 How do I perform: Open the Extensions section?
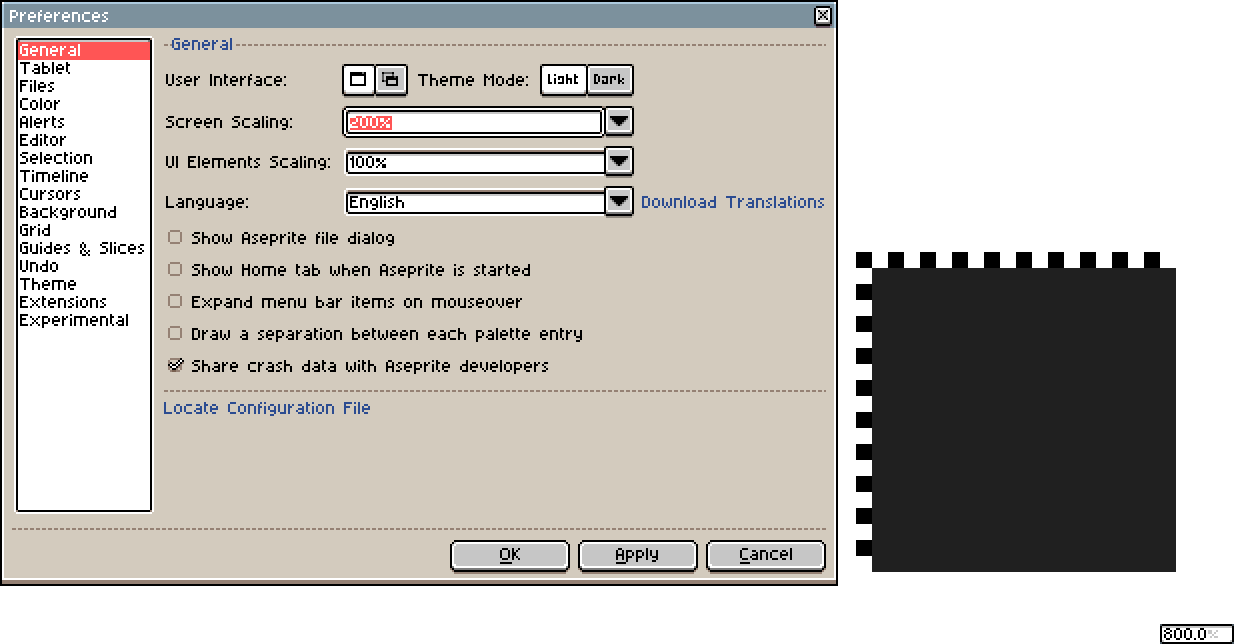pyautogui.click(x=84, y=302)
